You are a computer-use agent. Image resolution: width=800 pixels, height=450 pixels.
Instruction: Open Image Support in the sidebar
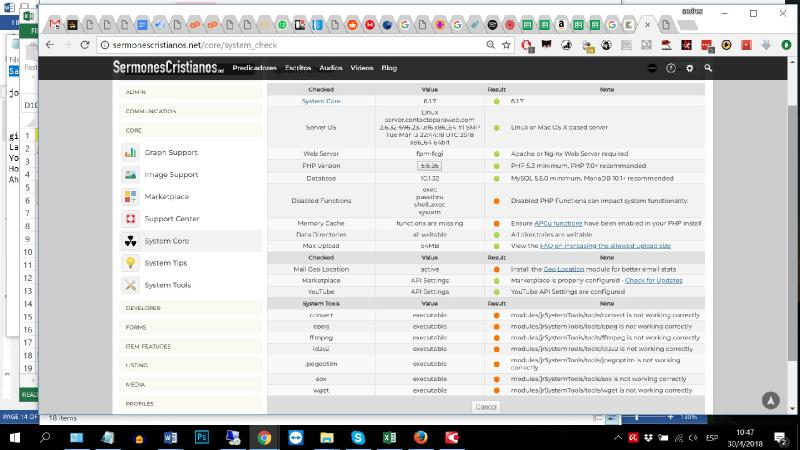pyautogui.click(x=170, y=175)
